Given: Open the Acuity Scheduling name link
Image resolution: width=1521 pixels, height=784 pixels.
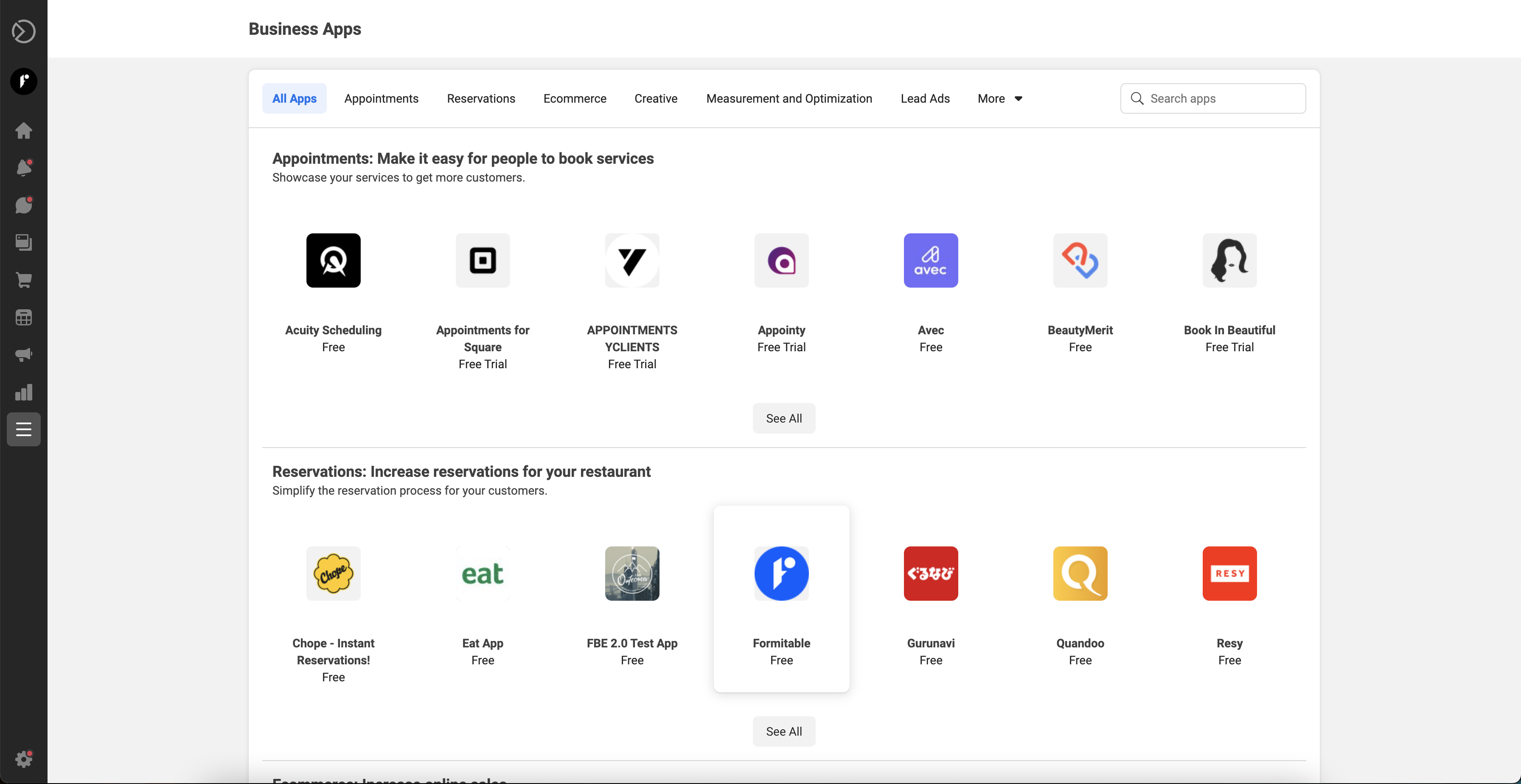Looking at the screenshot, I should [x=333, y=330].
